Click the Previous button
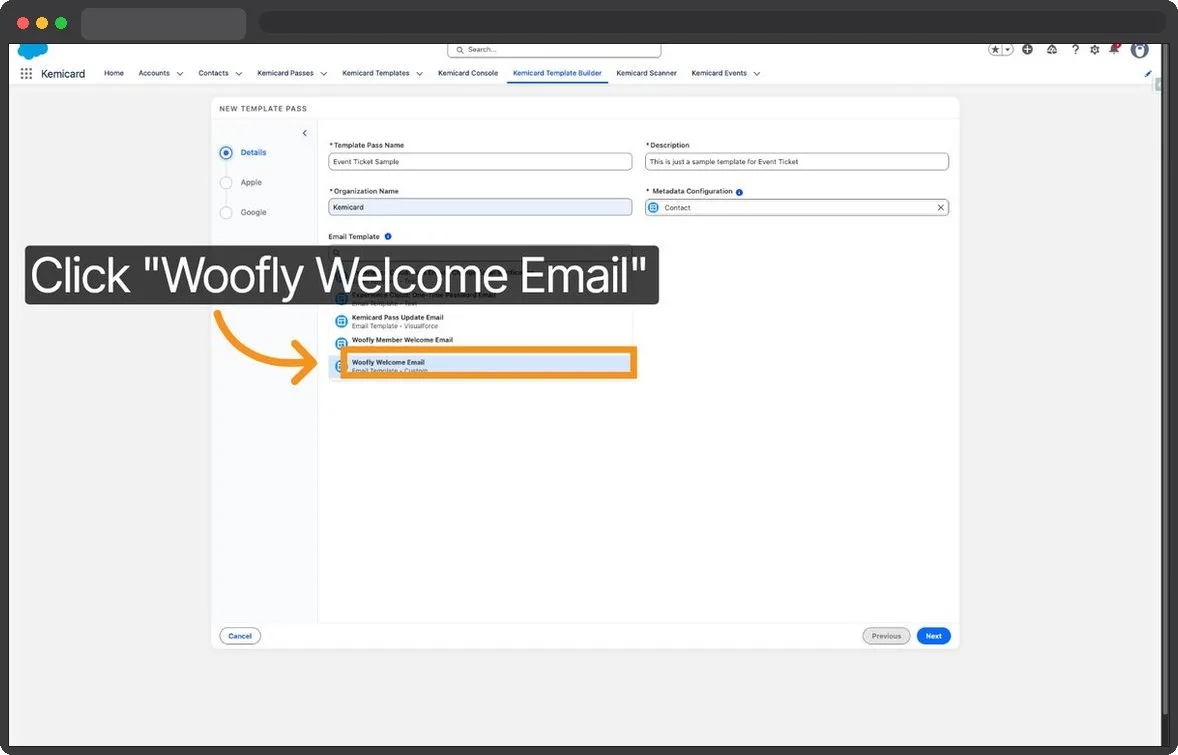 [x=887, y=636]
